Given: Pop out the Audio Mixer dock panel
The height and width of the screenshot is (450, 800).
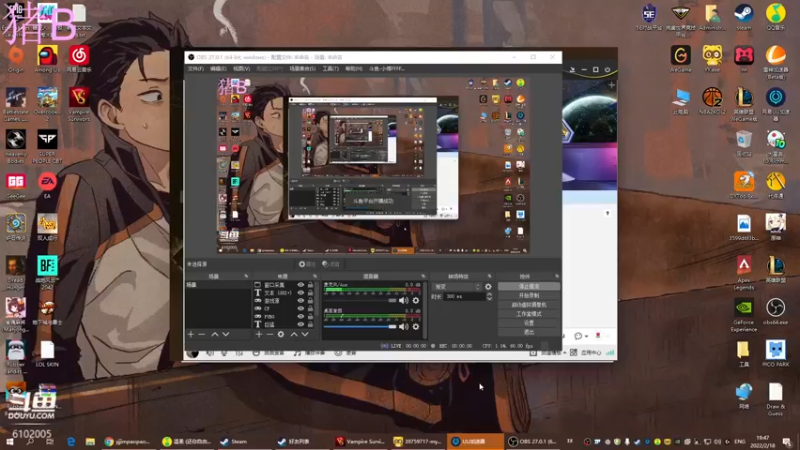Looking at the screenshot, I should click(x=423, y=276).
